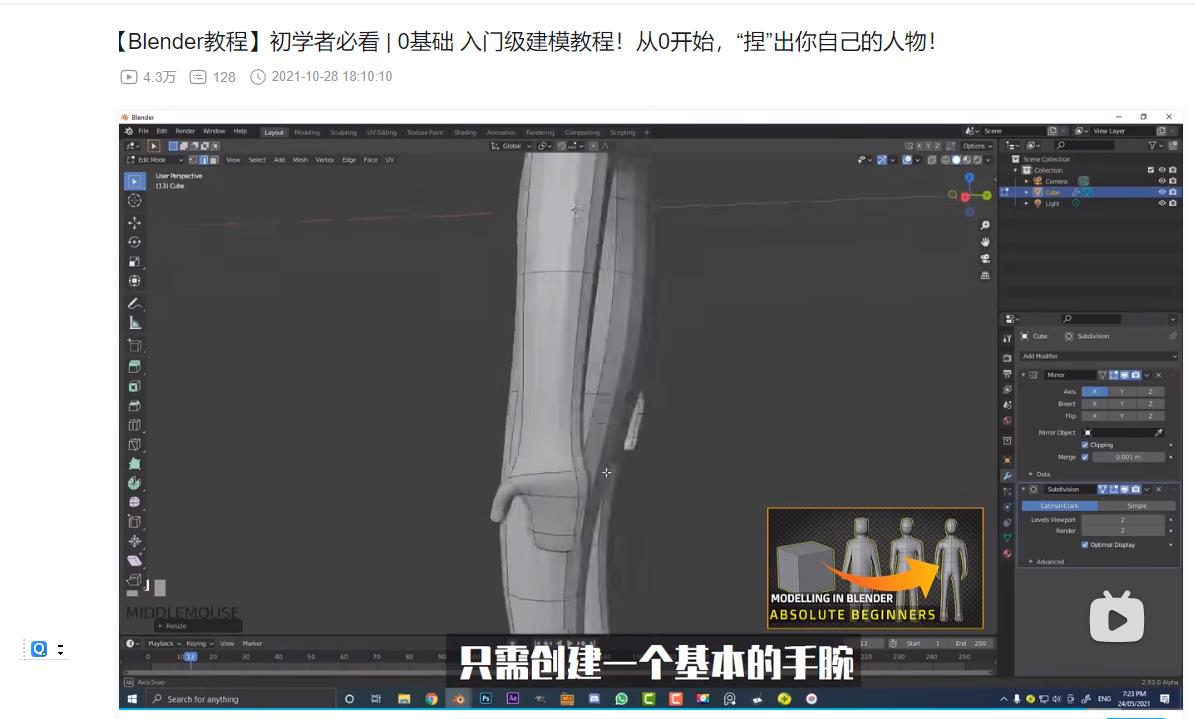Click the viewport zoom magnifier icon

pyautogui.click(x=985, y=225)
